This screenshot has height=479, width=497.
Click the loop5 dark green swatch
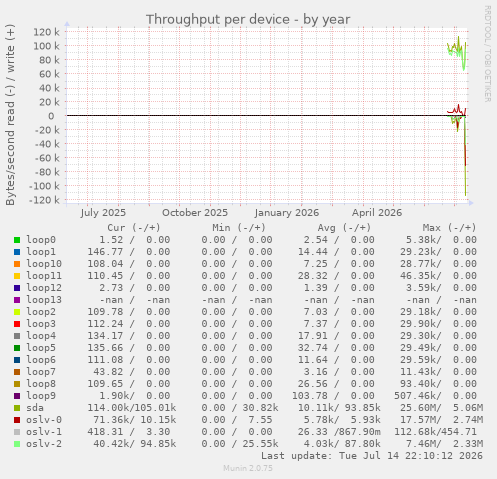point(17,348)
